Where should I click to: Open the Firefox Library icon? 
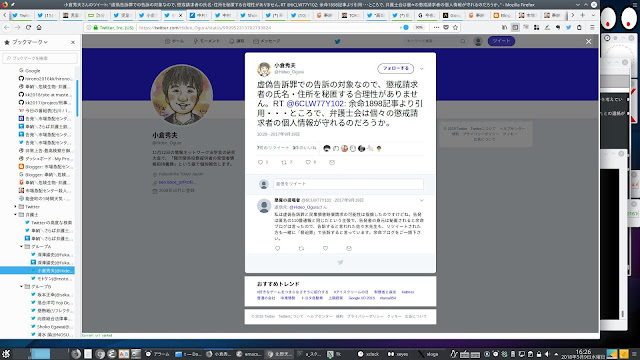(x=505, y=27)
